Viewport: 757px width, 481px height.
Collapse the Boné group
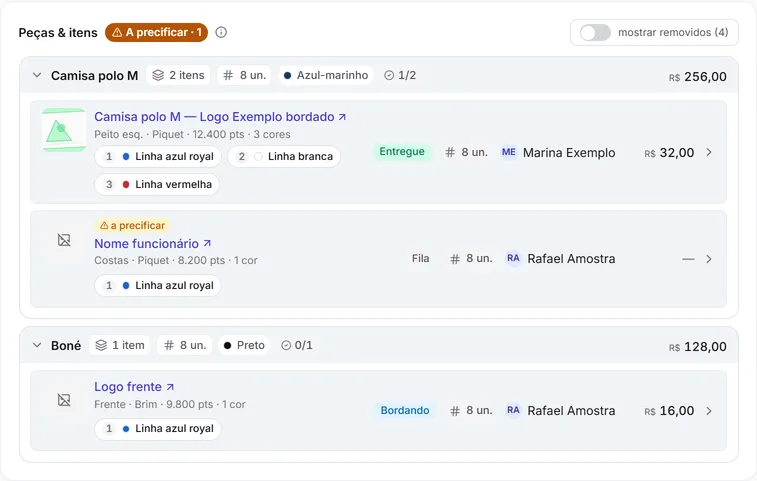click(37, 345)
